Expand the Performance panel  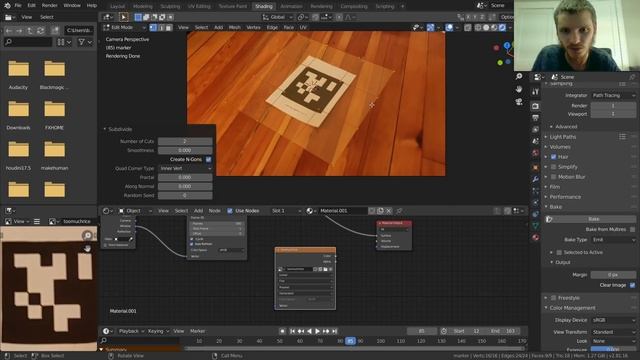565,197
